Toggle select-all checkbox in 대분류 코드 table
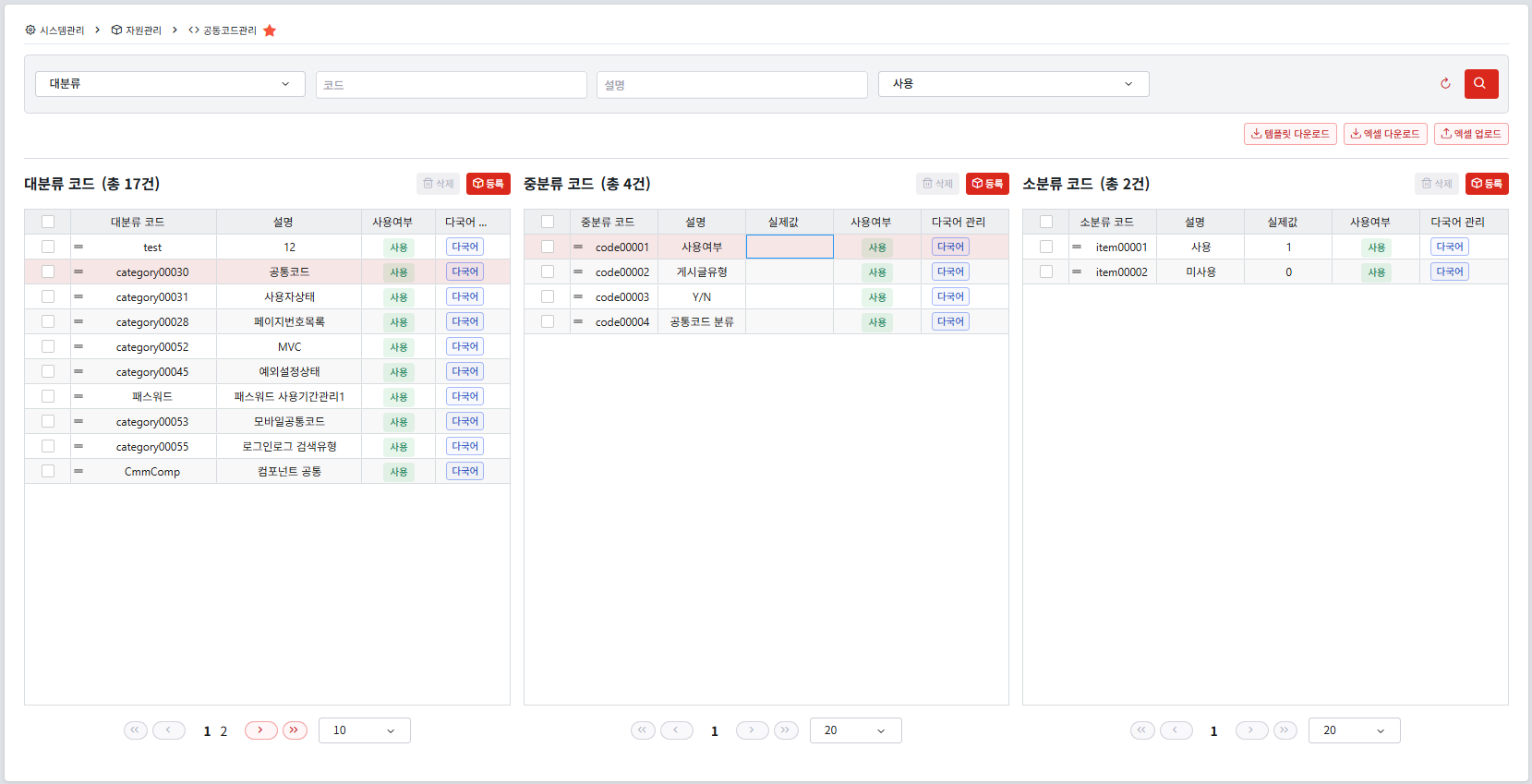The height and width of the screenshot is (784, 1532). [48, 222]
